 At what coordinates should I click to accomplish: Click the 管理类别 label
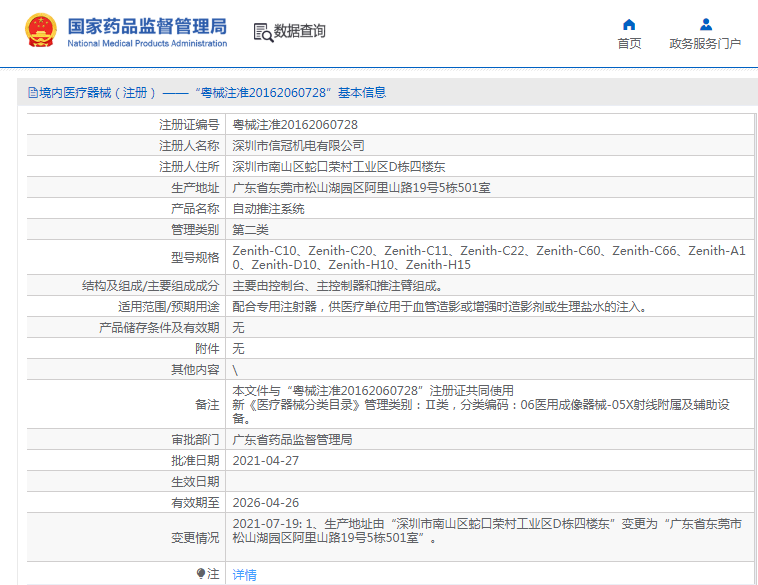tap(195, 230)
